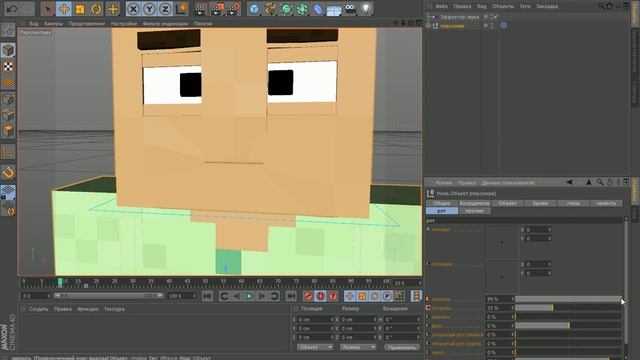Click the Undo arrow in top toolbar
The image size is (640, 360).
pyautogui.click(x=11, y=9)
